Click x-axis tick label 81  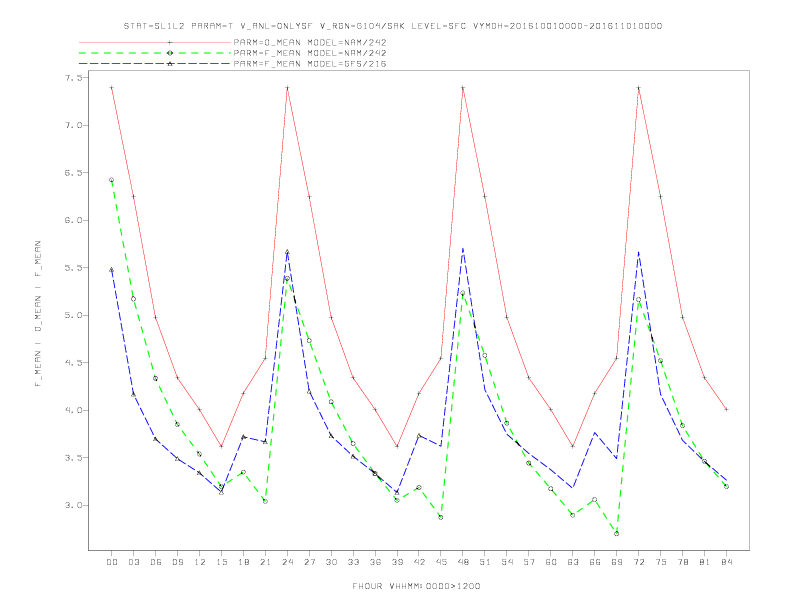pos(705,562)
